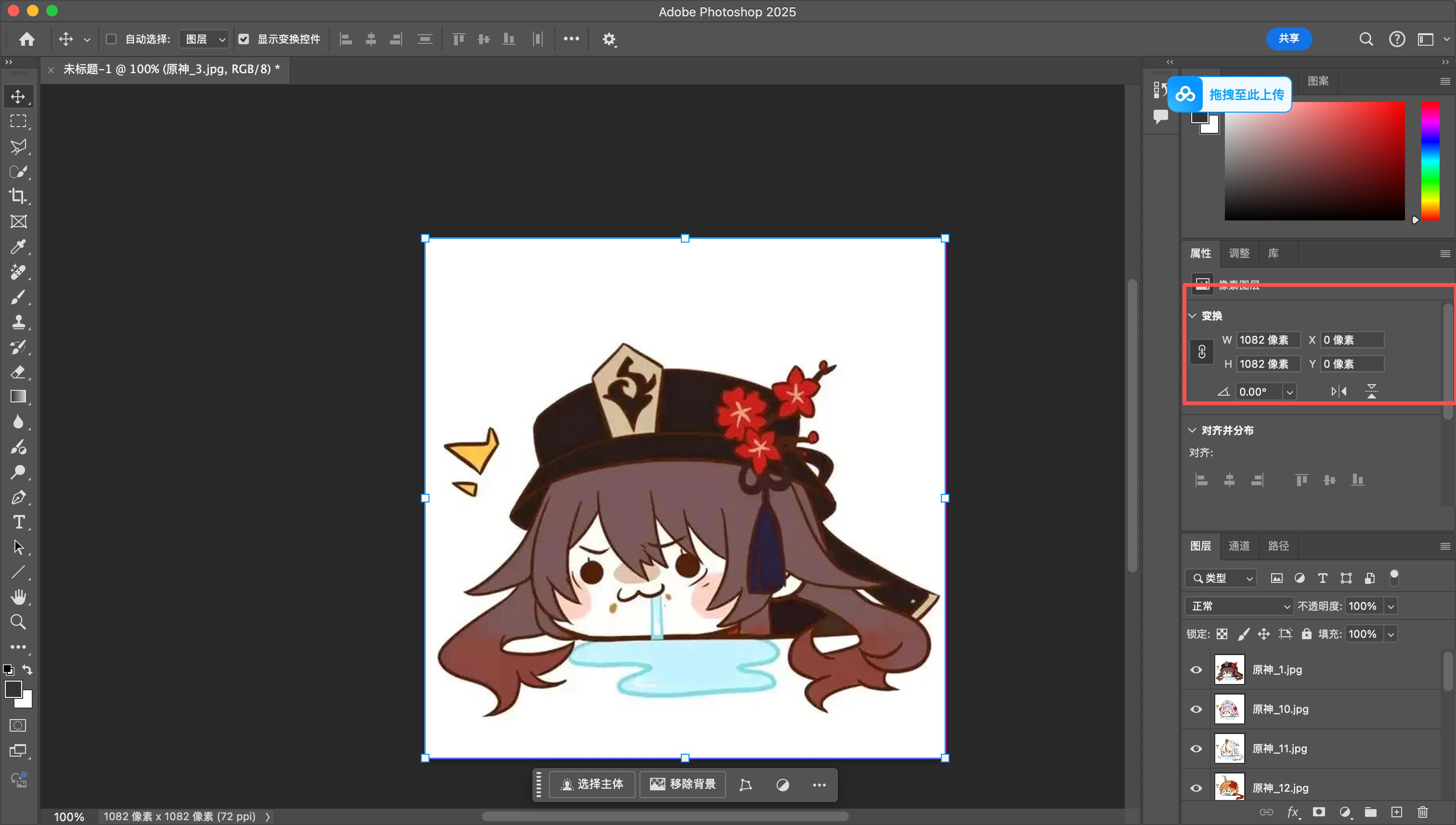Open the 图层 auto-select dropdown
The height and width of the screenshot is (825, 1456).
pyautogui.click(x=204, y=39)
